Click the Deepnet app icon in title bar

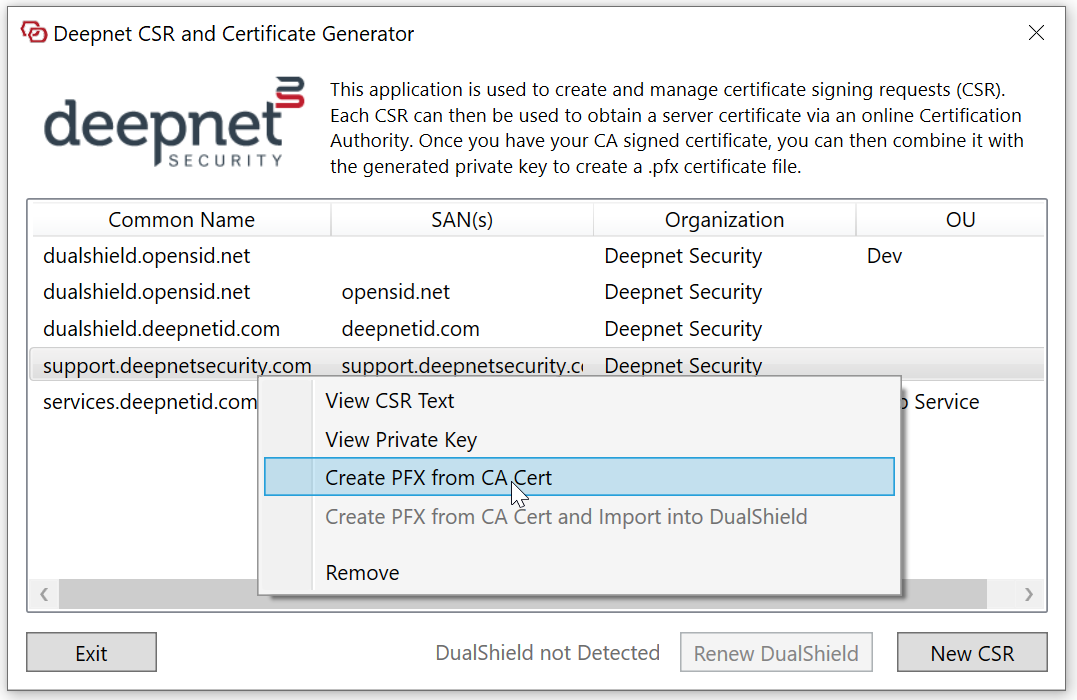[34, 34]
